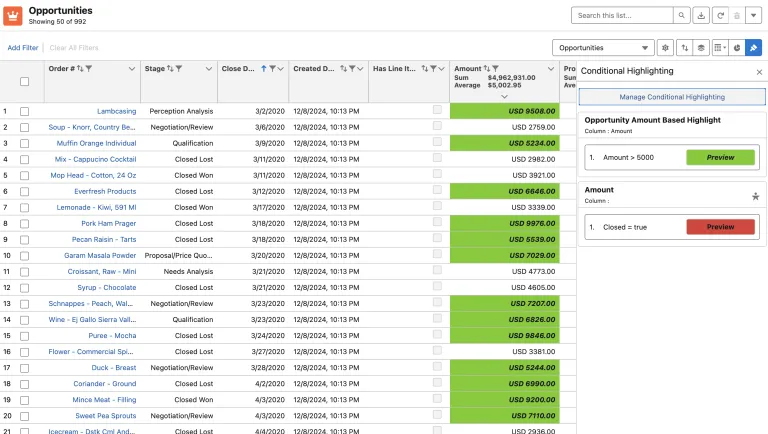Image resolution: width=768 pixels, height=434 pixels.
Task: Filter the Amount column
Action: 495,69
